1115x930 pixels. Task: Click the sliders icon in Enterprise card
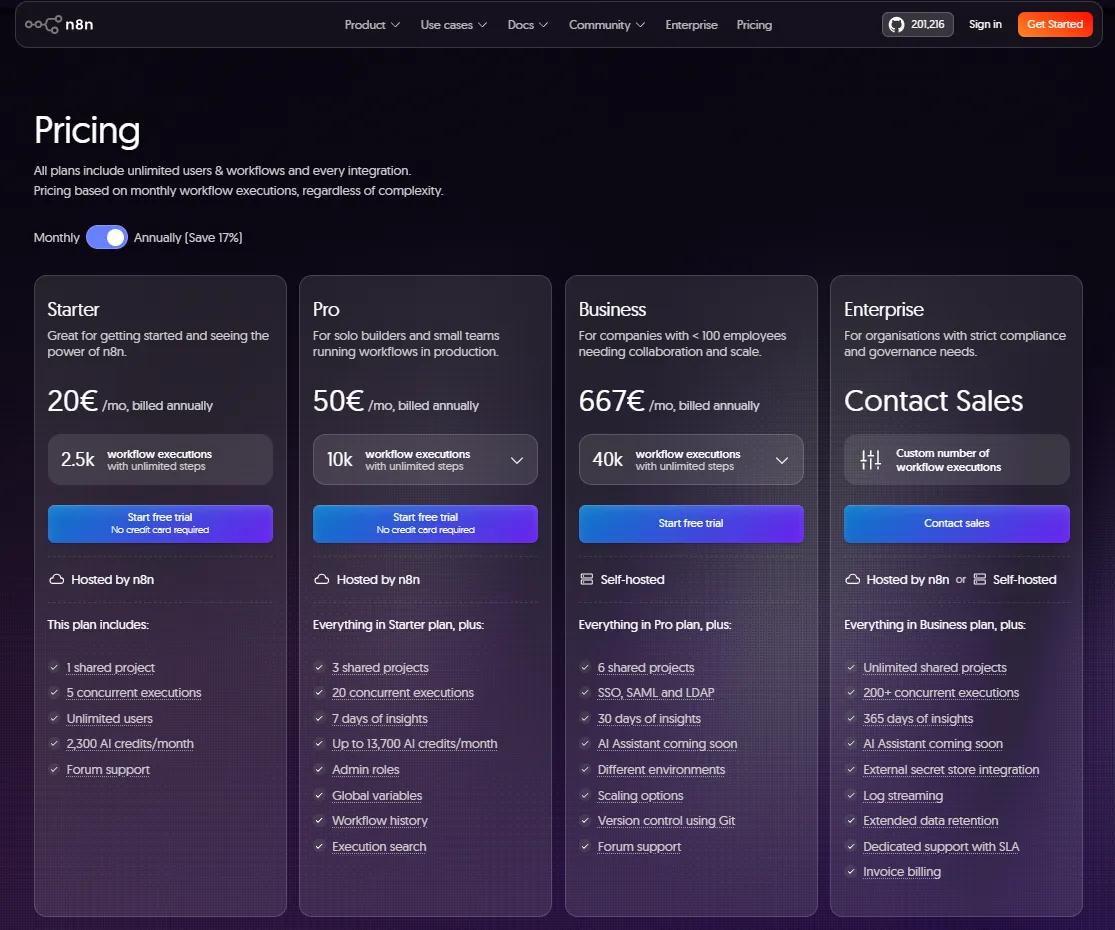click(870, 459)
